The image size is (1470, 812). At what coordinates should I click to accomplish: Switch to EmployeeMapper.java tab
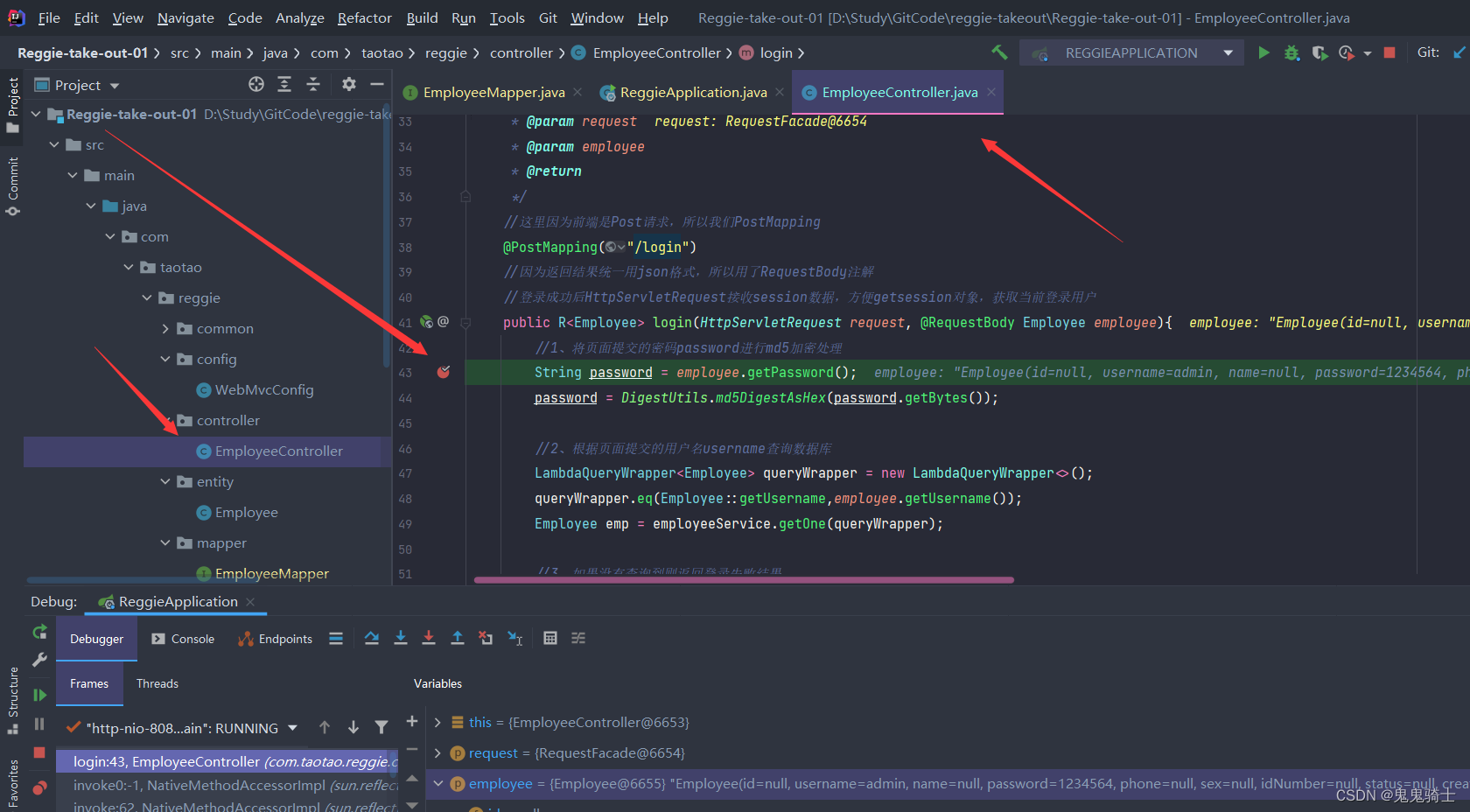(493, 93)
